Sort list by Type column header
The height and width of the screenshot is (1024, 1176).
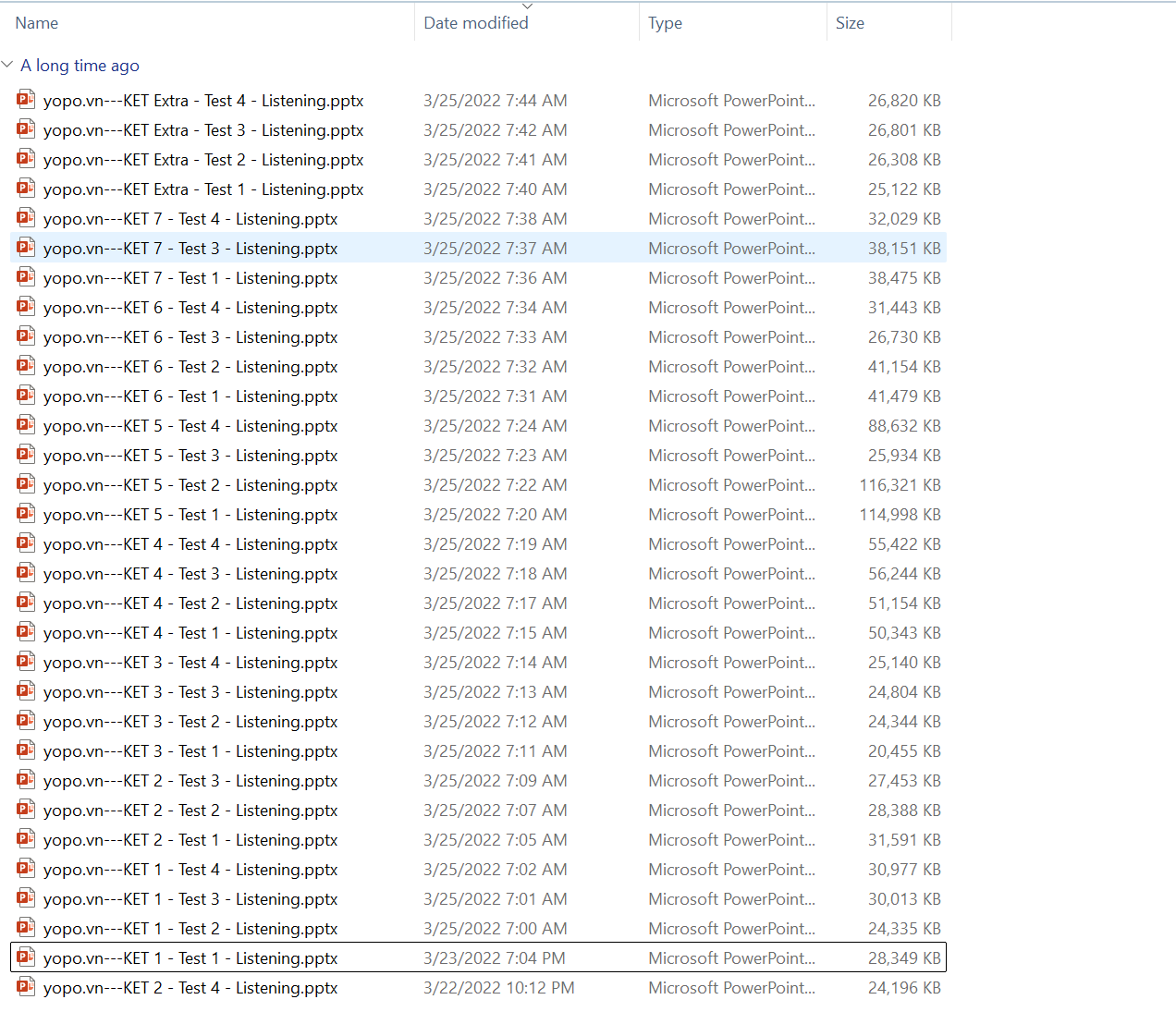(665, 23)
